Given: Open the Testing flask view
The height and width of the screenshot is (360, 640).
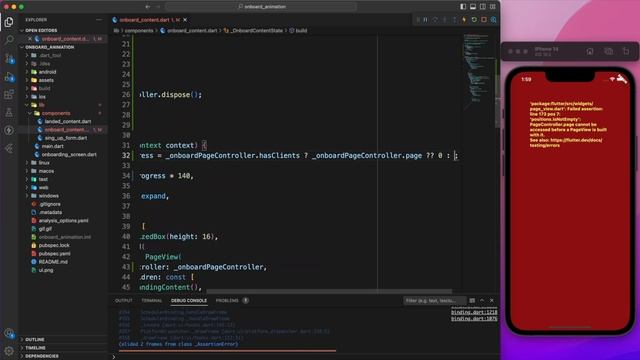Looking at the screenshot, I should click(9, 113).
